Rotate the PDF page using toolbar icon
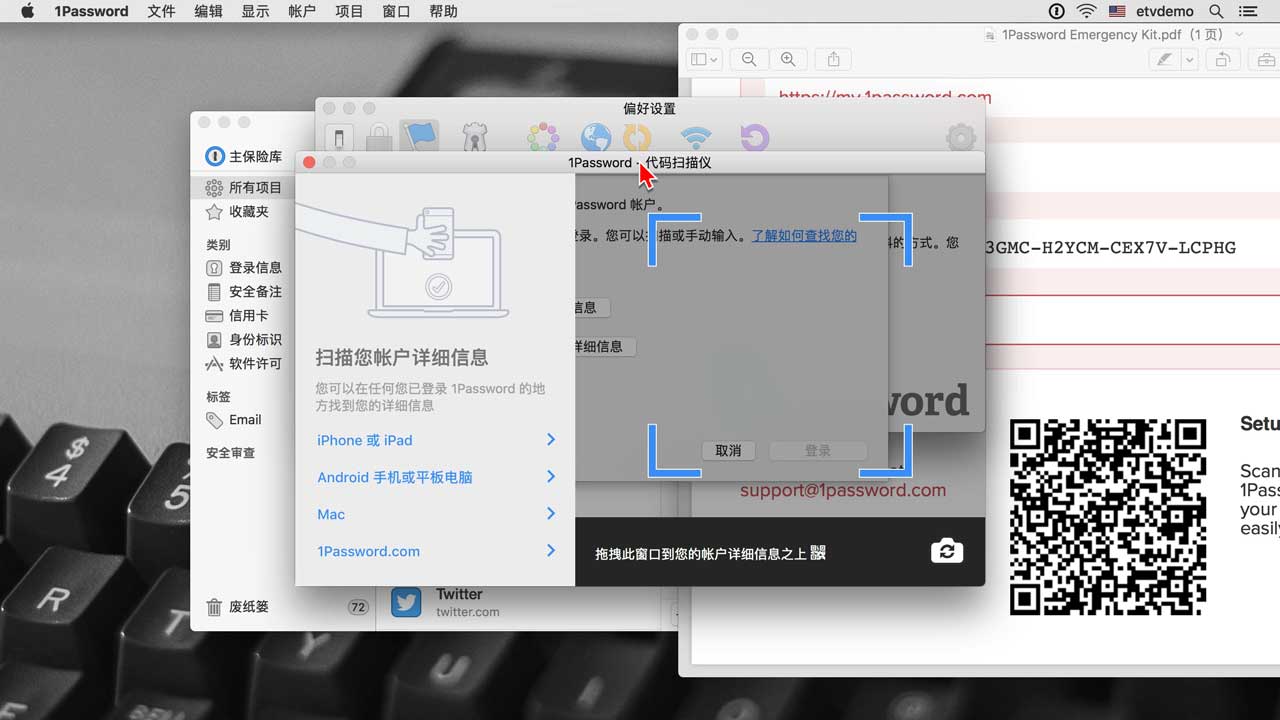This screenshot has width=1280, height=720. [x=1222, y=60]
